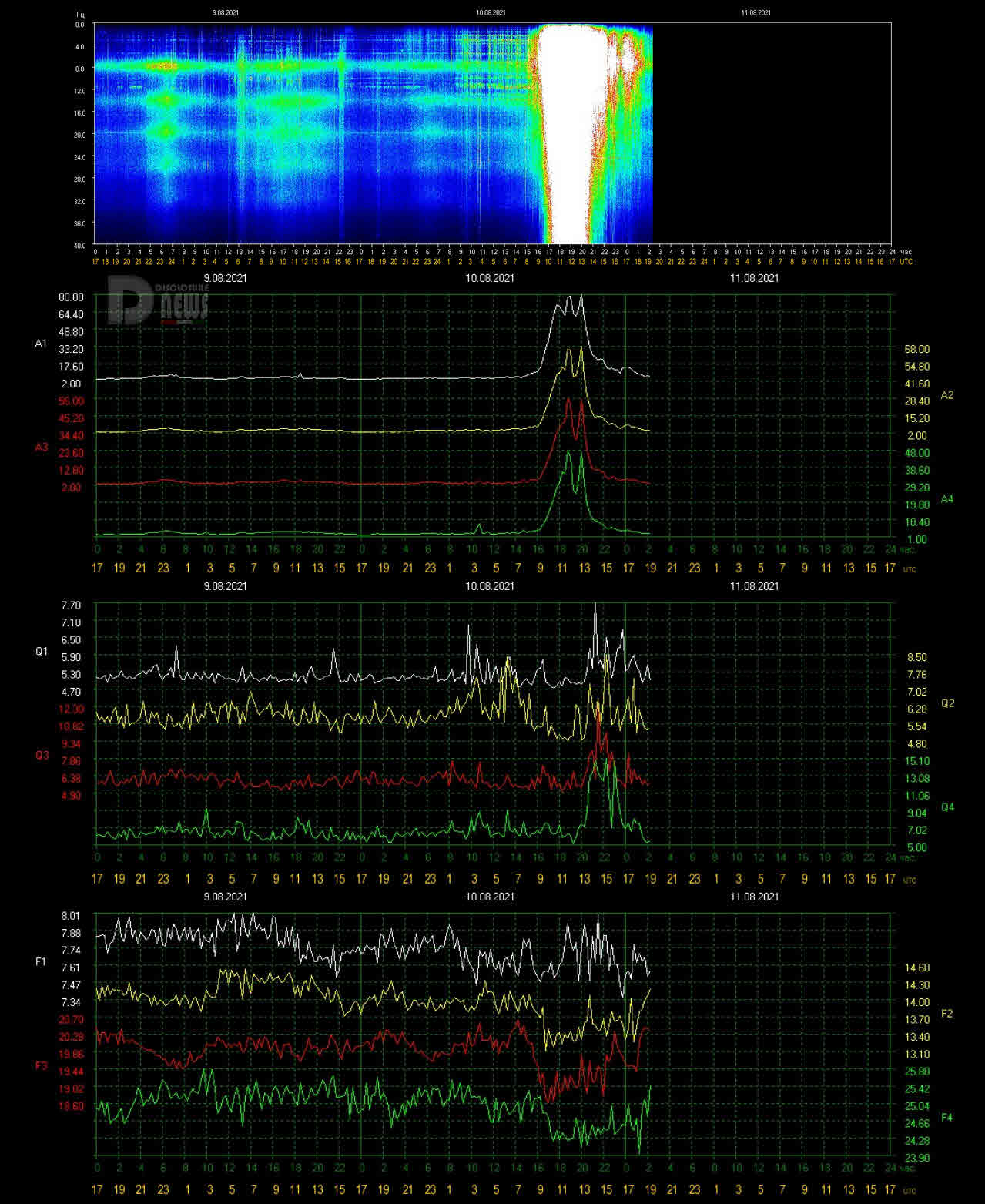Click the 40.0 value on the spectrogram frequency axis

(x=79, y=245)
